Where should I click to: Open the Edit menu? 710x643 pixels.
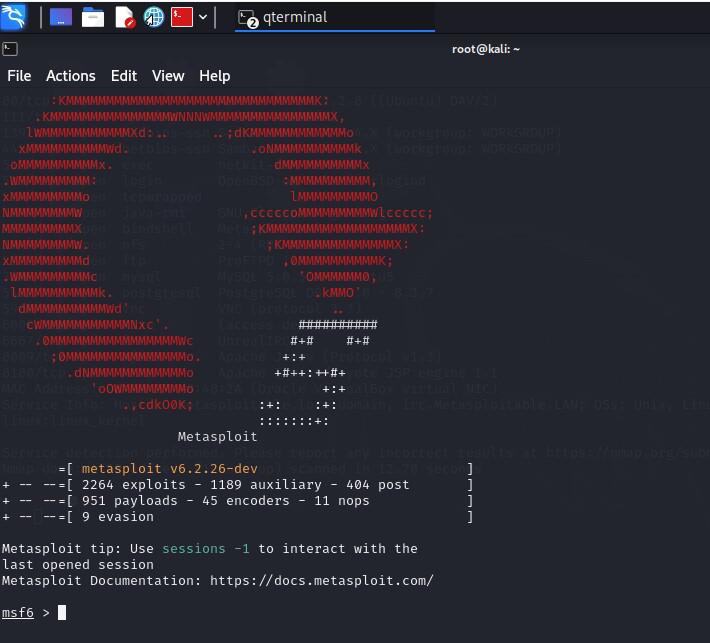click(124, 76)
